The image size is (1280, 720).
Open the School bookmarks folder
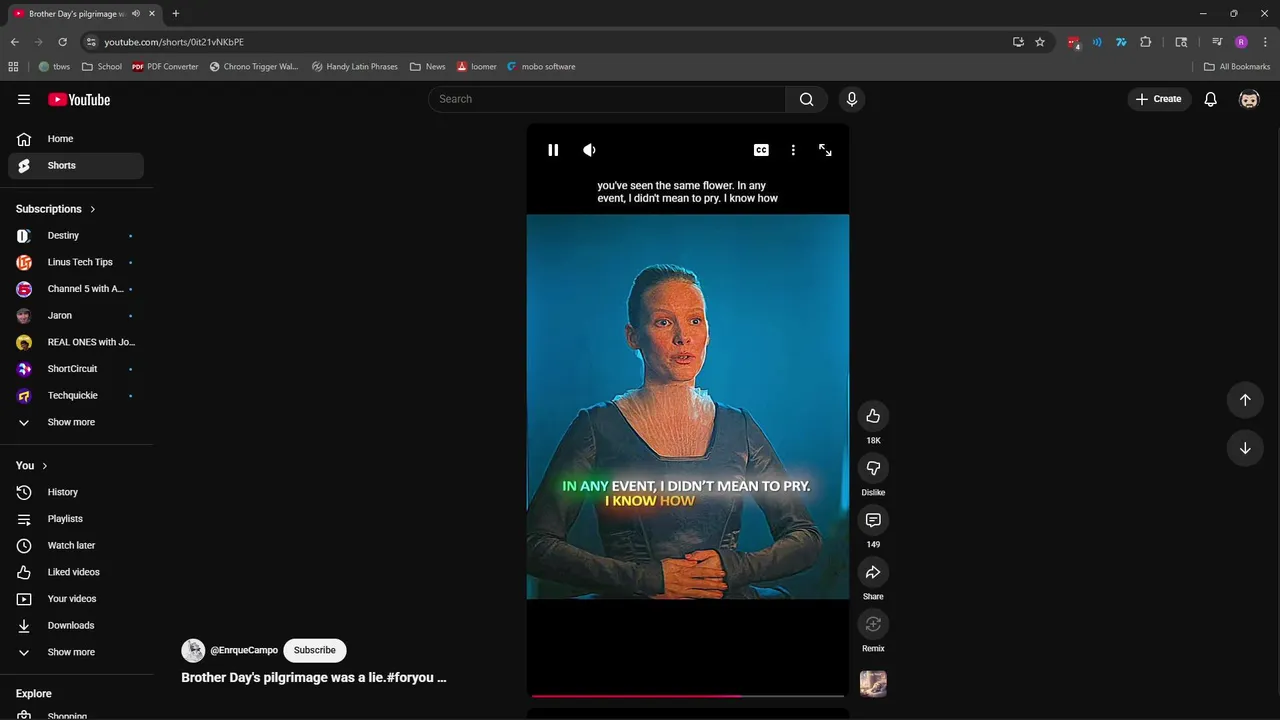[102, 67]
